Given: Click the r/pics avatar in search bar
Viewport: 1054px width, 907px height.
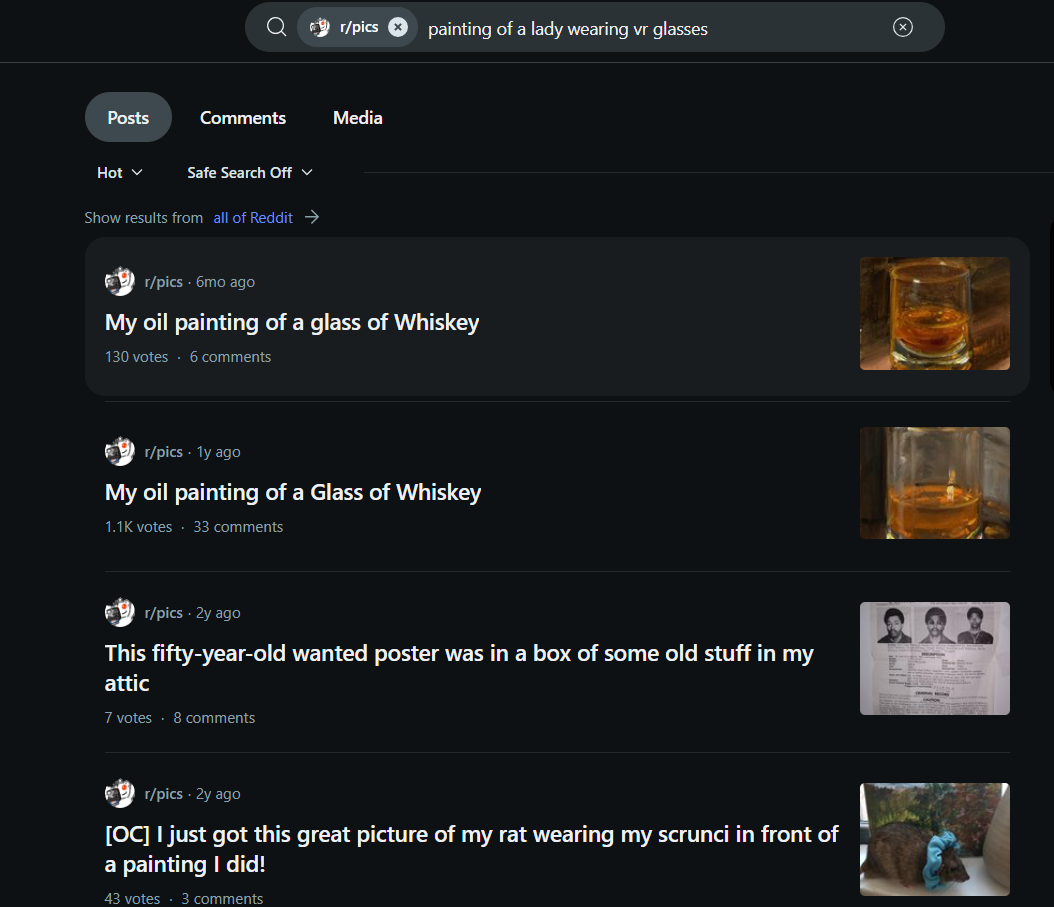Looking at the screenshot, I should click(x=320, y=27).
